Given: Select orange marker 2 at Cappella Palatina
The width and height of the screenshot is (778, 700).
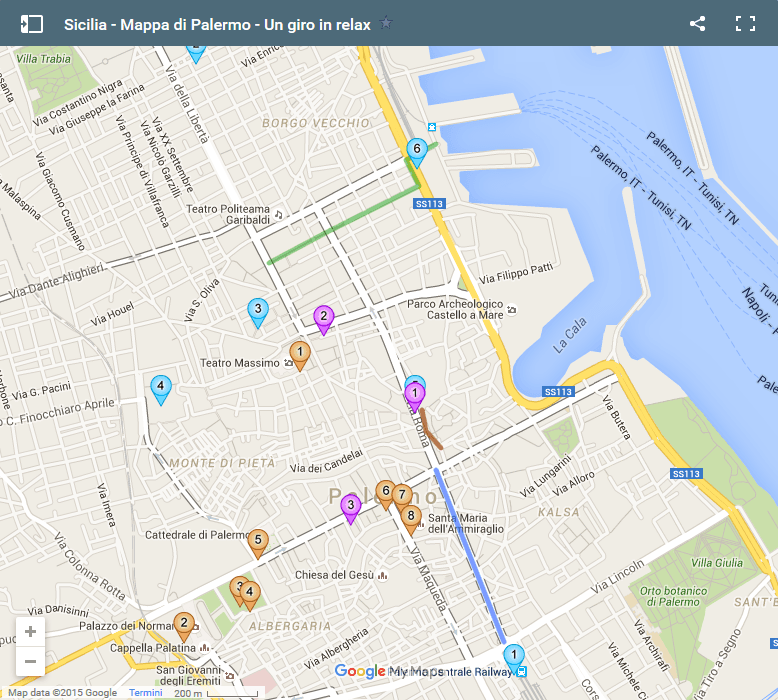Looking at the screenshot, I should click(184, 625).
